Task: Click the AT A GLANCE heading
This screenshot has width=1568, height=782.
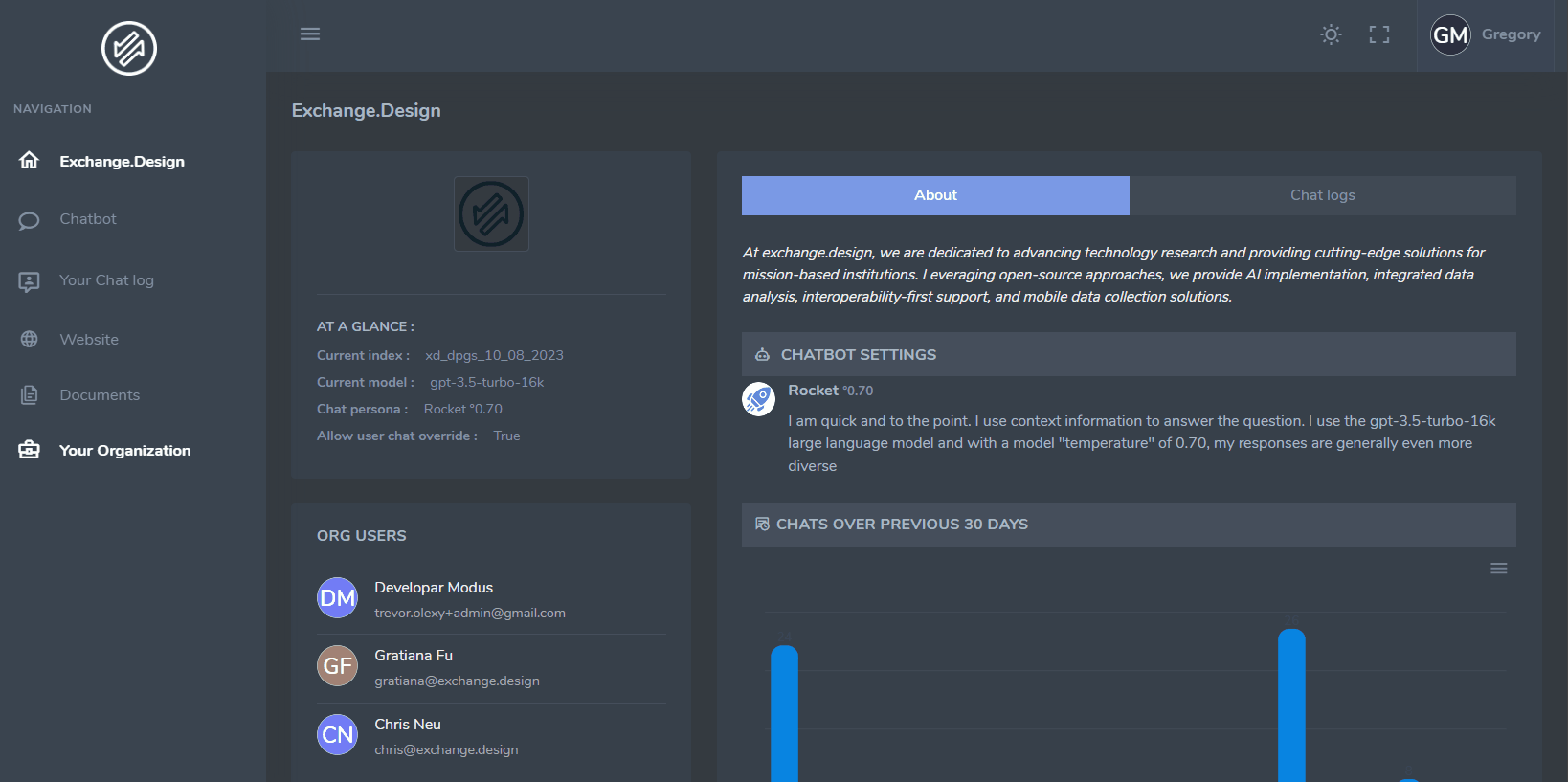Action: tap(366, 326)
